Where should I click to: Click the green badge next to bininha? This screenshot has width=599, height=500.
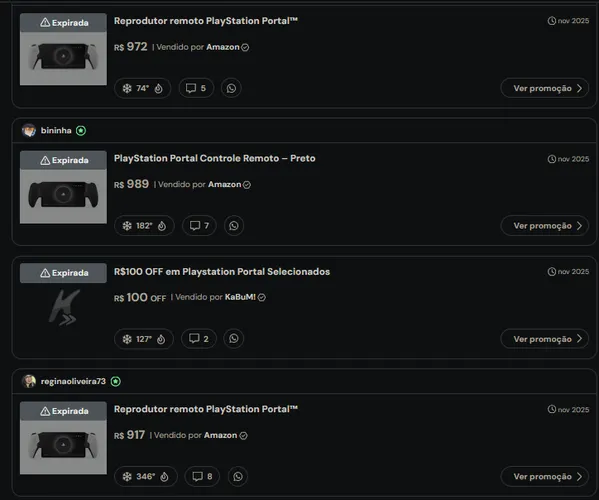81,131
